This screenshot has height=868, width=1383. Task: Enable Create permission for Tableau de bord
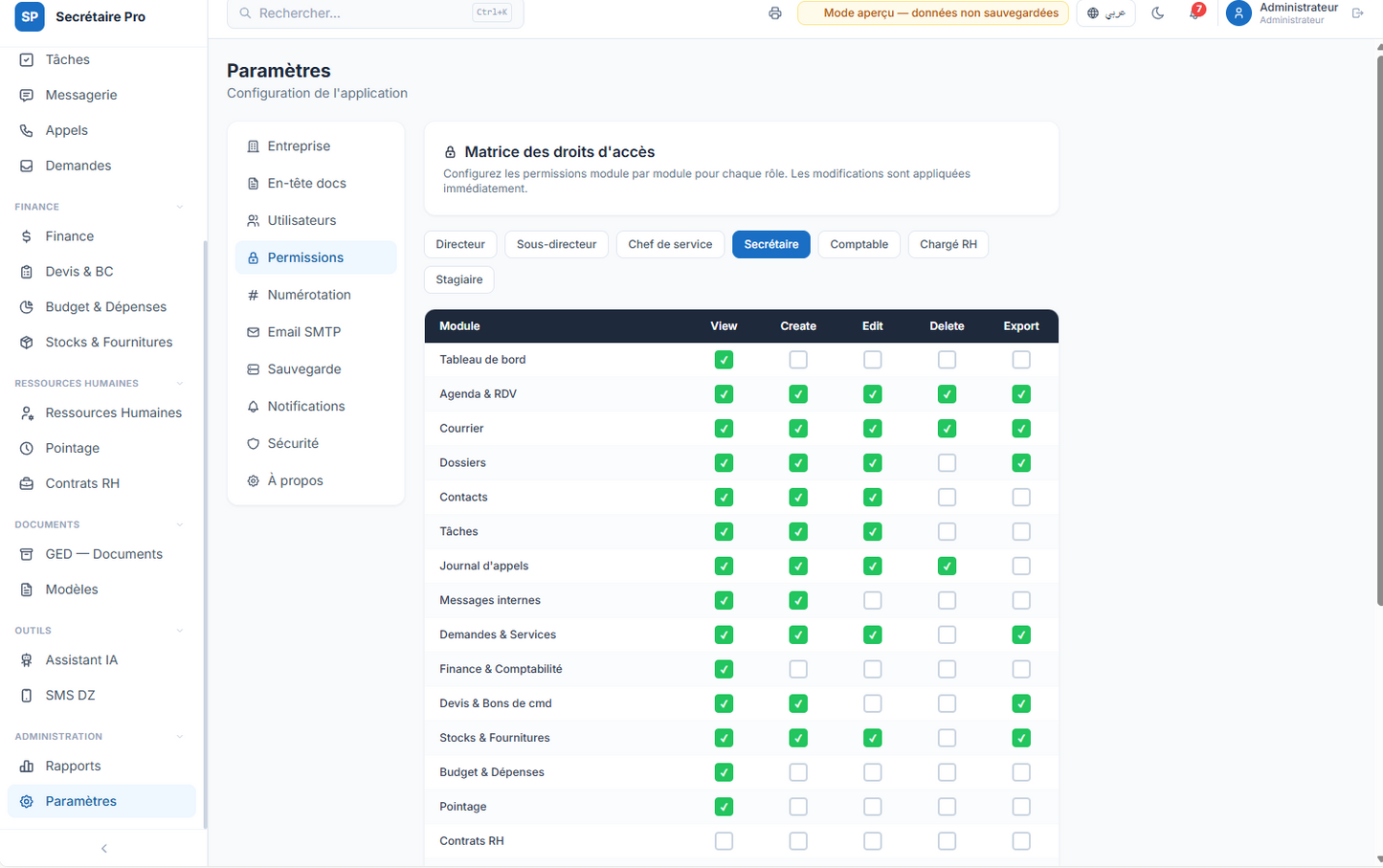798,360
